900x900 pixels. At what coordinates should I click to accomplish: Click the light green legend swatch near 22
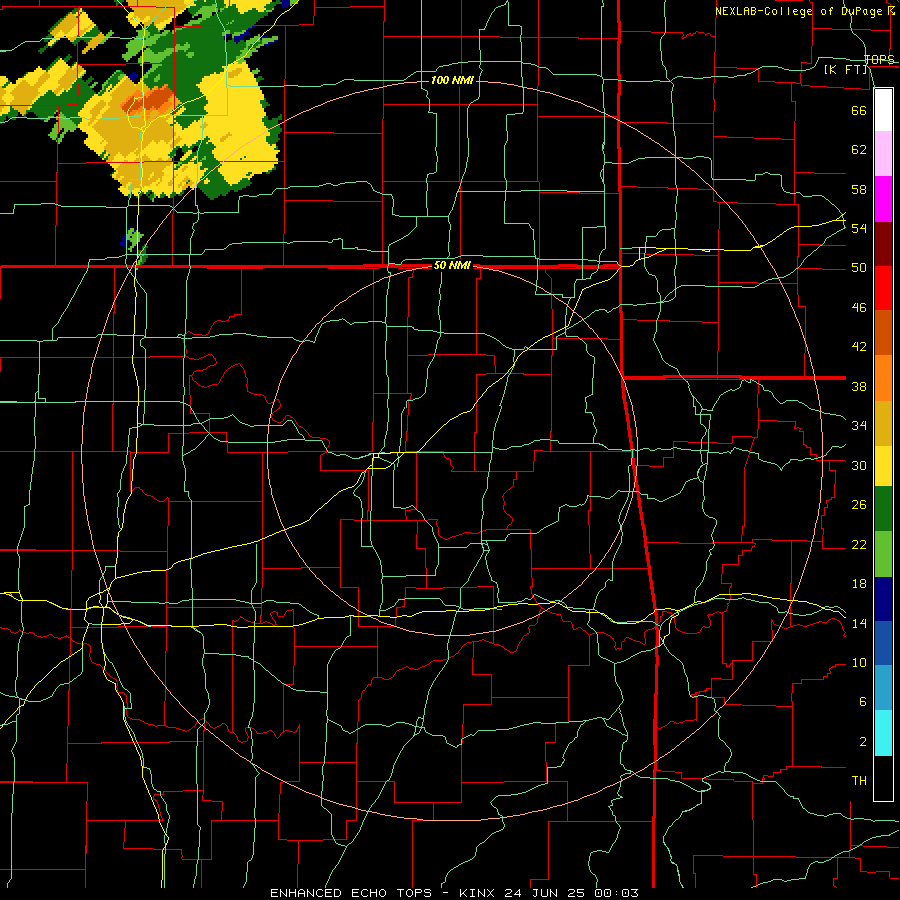click(883, 554)
